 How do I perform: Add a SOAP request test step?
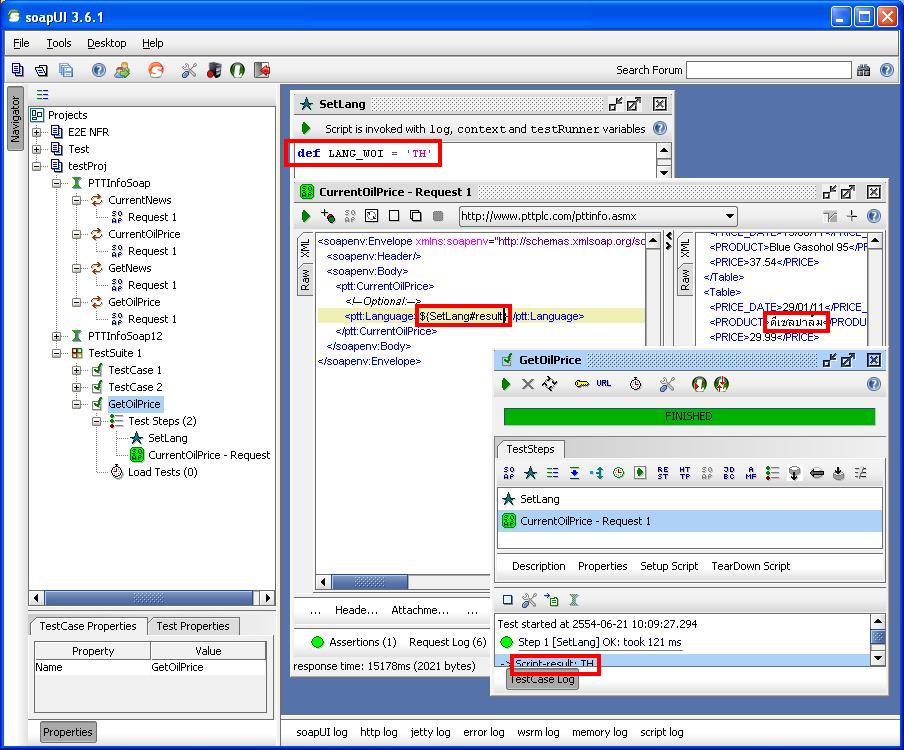point(508,470)
